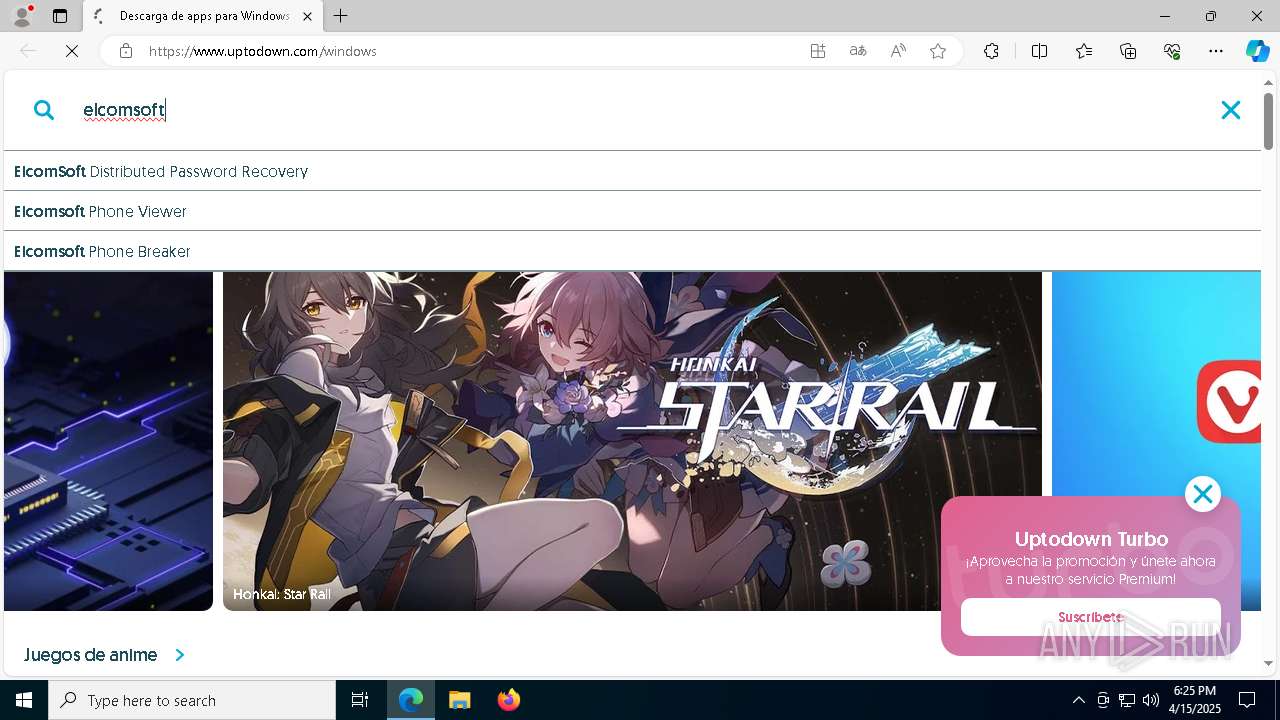Open the clock showing 6:25 PM
Image resolution: width=1280 pixels, height=720 pixels.
click(1195, 700)
